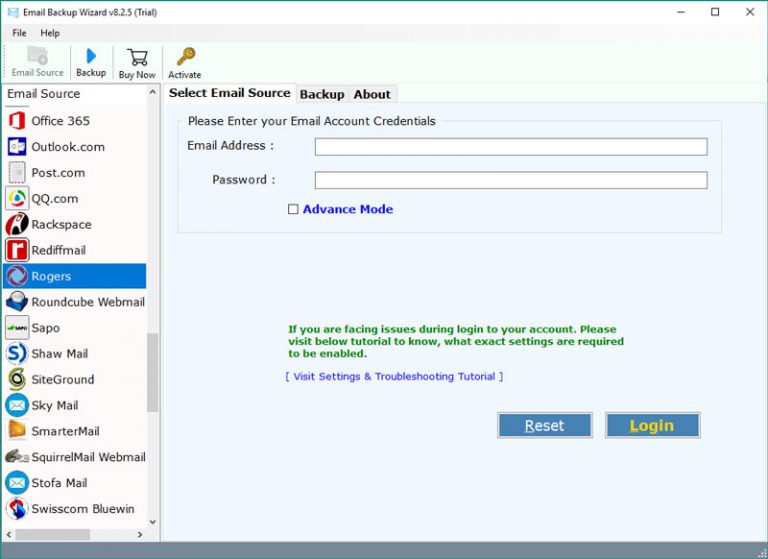Open the Help menu
This screenshot has width=768, height=559.
coord(50,33)
